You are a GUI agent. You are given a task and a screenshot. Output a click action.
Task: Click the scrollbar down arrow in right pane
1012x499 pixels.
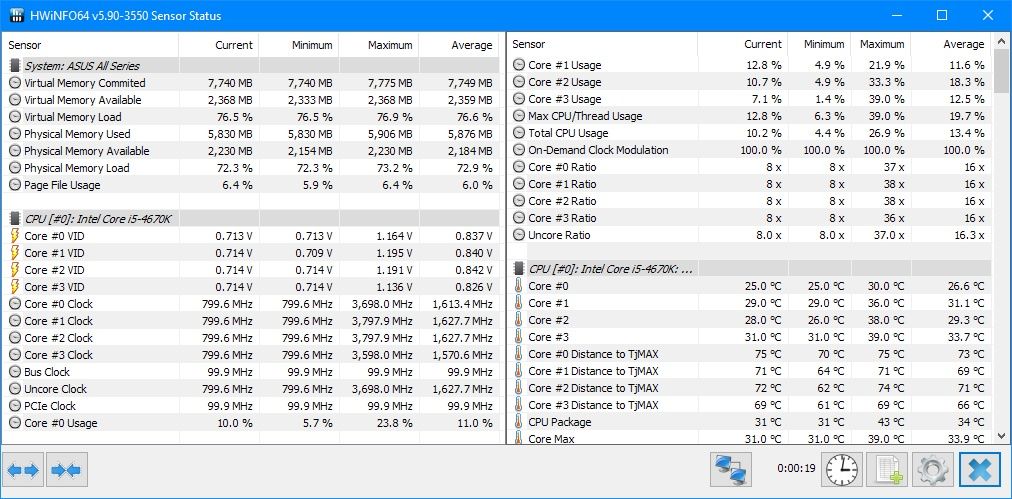pos(1001,435)
